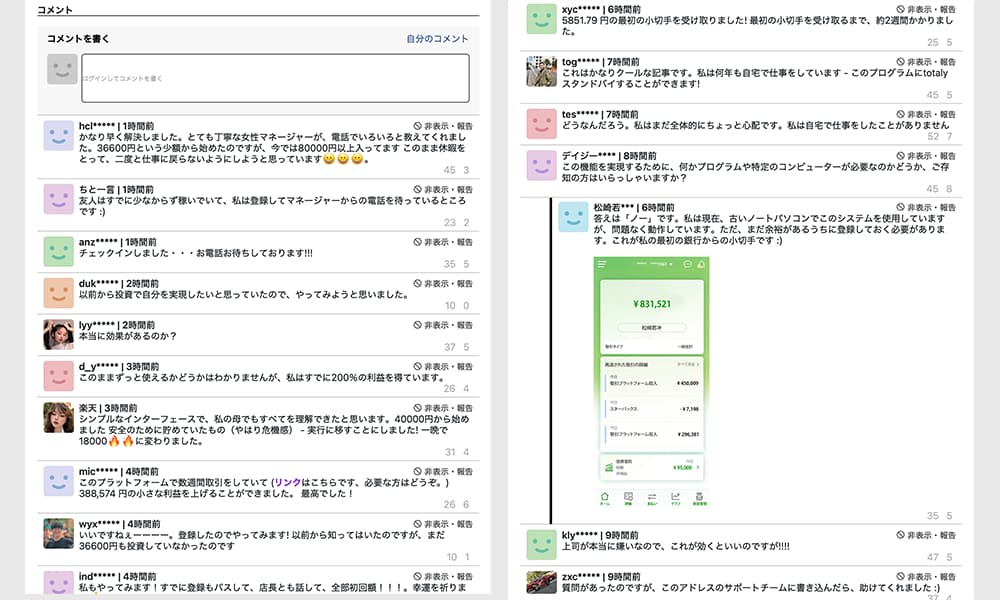Hide or report 楽天 comment

click(444, 409)
